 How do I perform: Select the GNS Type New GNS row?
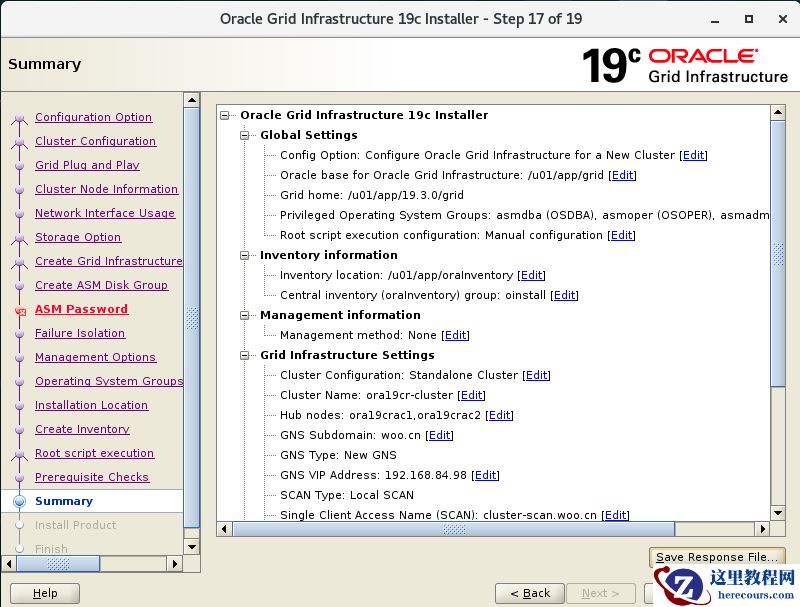pos(338,455)
